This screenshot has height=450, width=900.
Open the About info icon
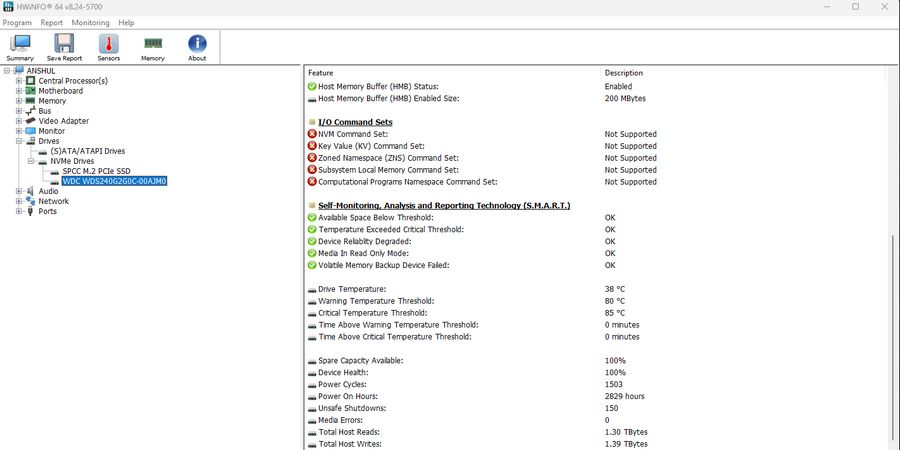pos(197,46)
